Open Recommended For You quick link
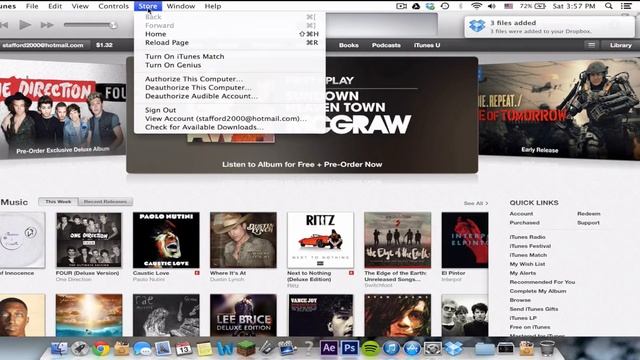 click(x=542, y=282)
